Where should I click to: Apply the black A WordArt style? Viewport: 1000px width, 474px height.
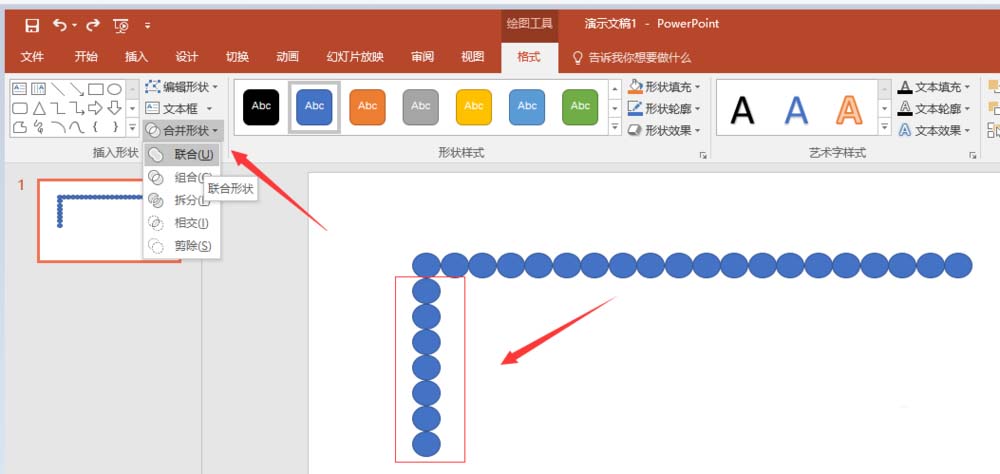[742, 110]
